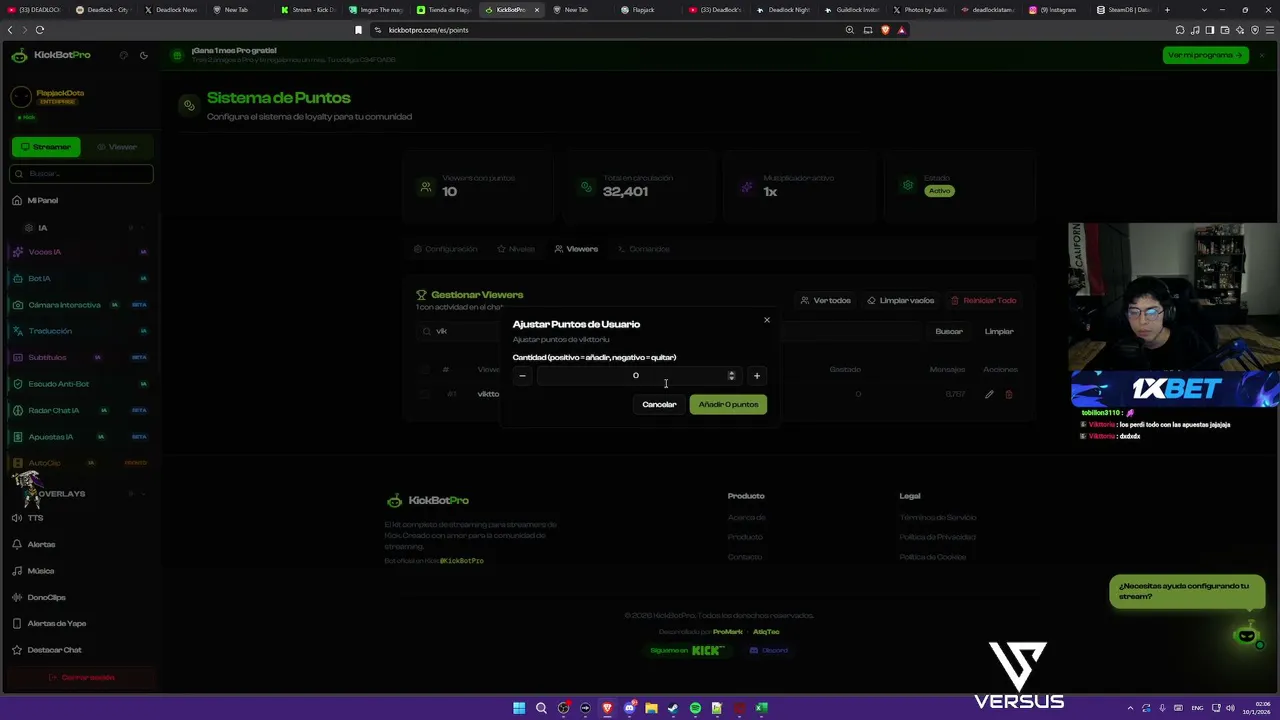1280x720 pixels.
Task: Click Limpiar vacíos button
Action: [901, 300]
